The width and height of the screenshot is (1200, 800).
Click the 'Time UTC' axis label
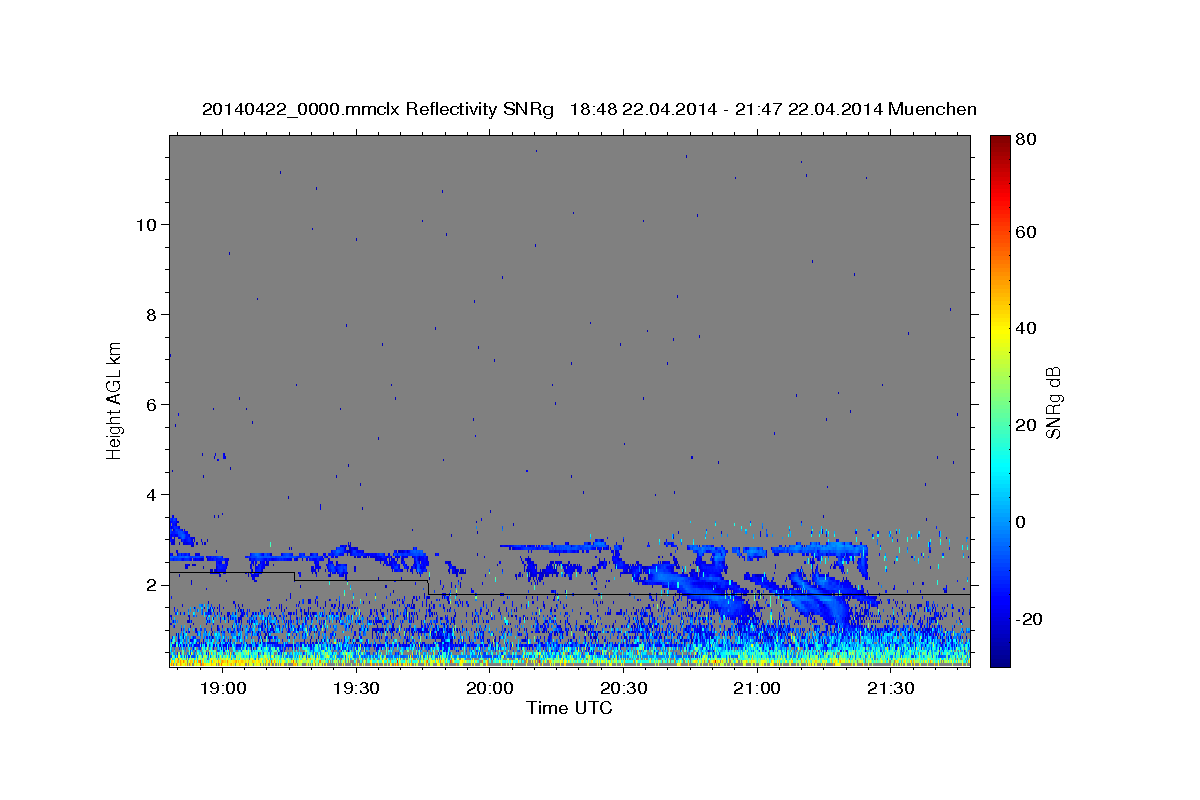tap(569, 708)
